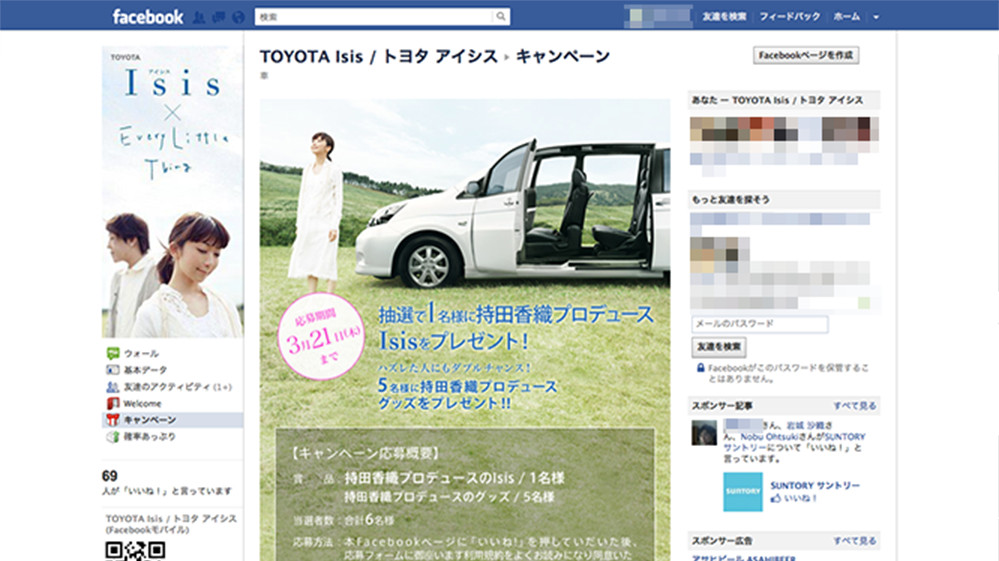
Task: Click the 基本データ card icon
Action: (x=113, y=370)
